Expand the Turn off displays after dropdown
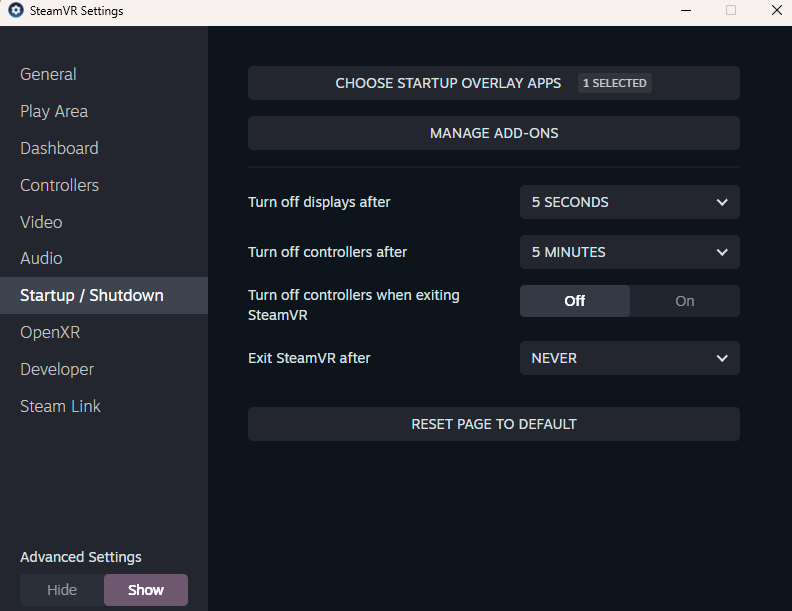792x611 pixels. pyautogui.click(x=629, y=202)
